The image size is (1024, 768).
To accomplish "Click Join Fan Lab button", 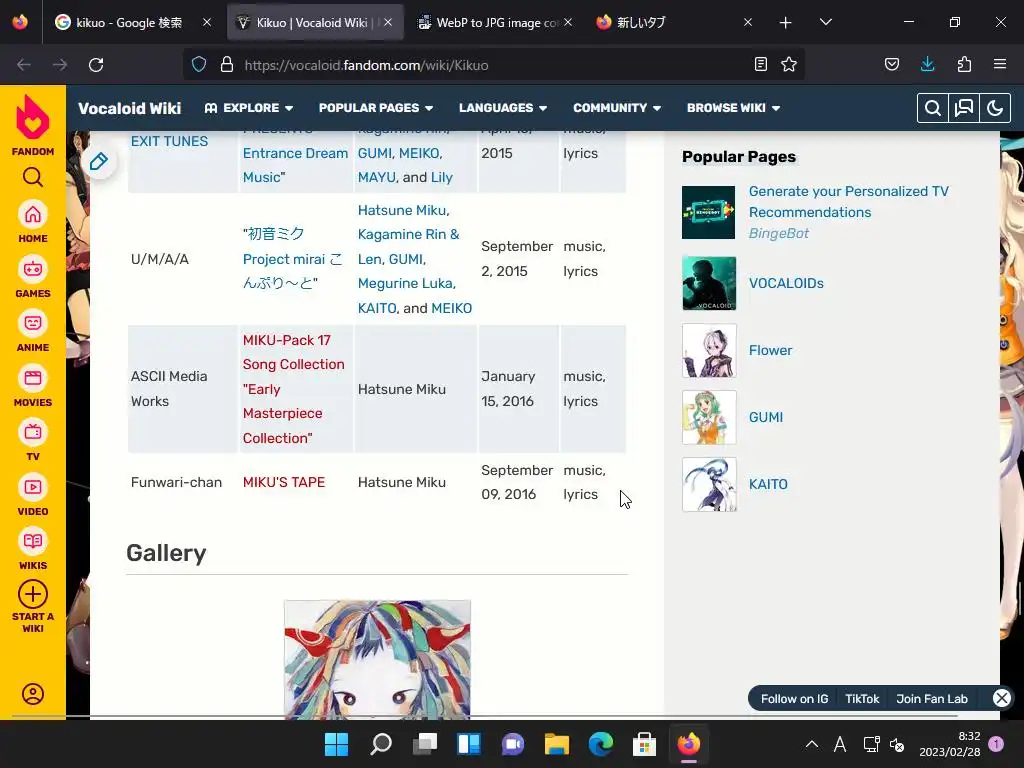I will (932, 699).
